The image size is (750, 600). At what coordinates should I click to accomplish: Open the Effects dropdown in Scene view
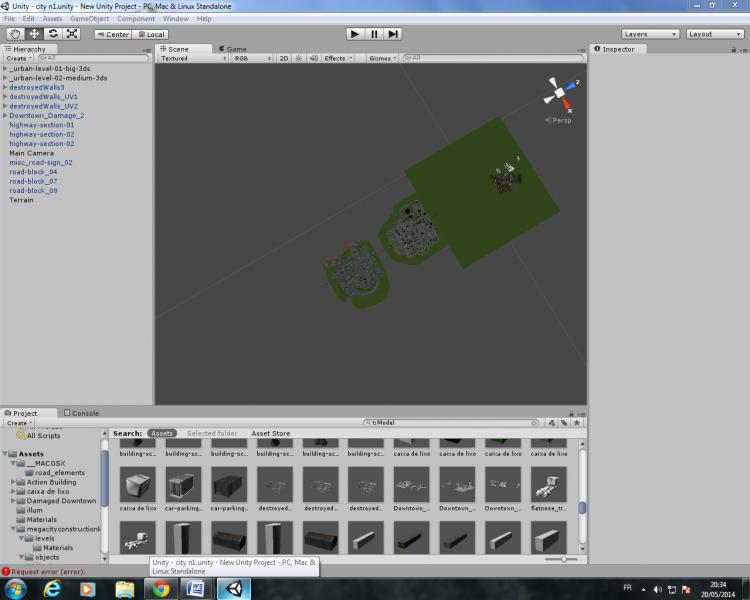click(x=338, y=58)
